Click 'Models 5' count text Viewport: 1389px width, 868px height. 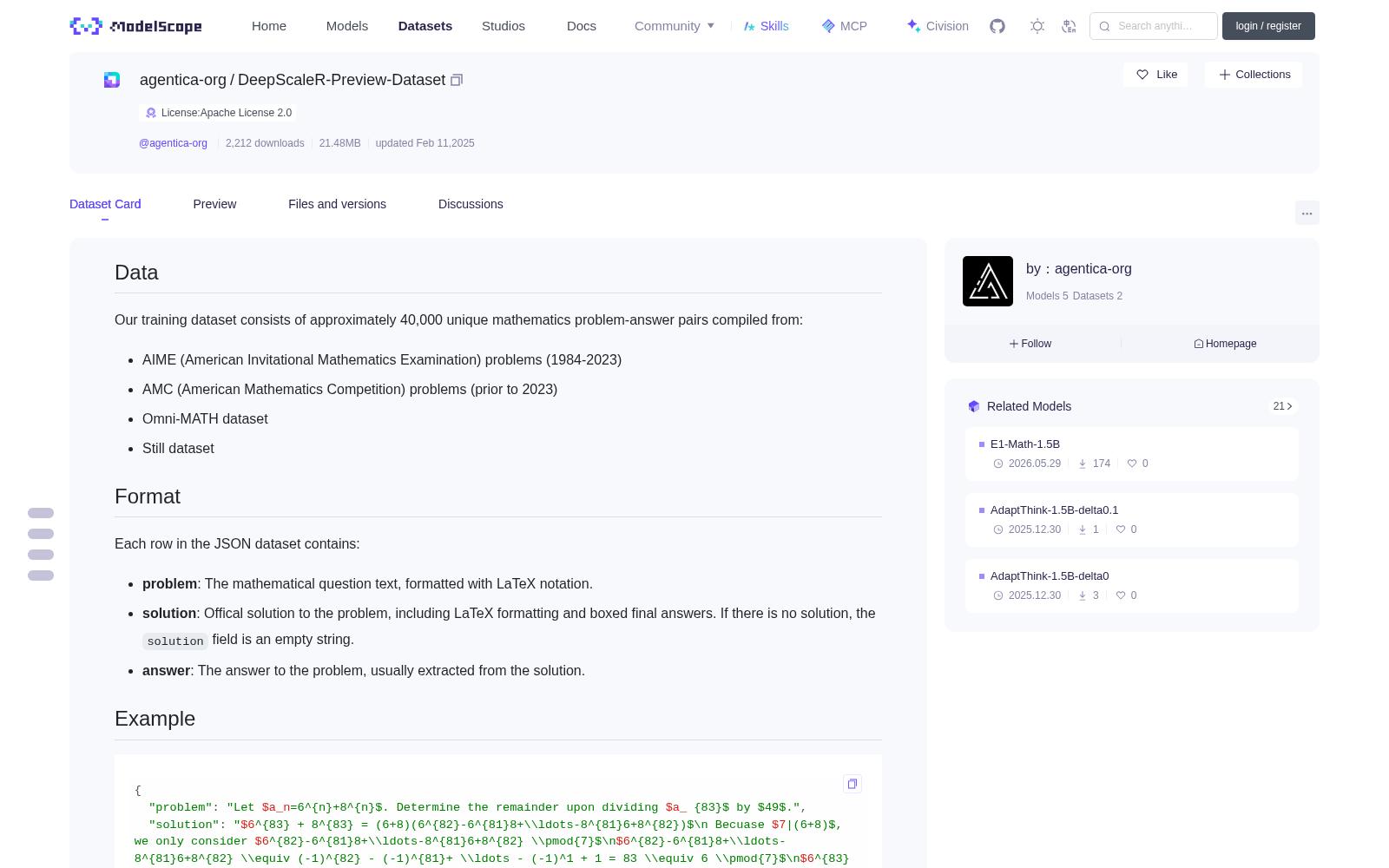click(1047, 296)
